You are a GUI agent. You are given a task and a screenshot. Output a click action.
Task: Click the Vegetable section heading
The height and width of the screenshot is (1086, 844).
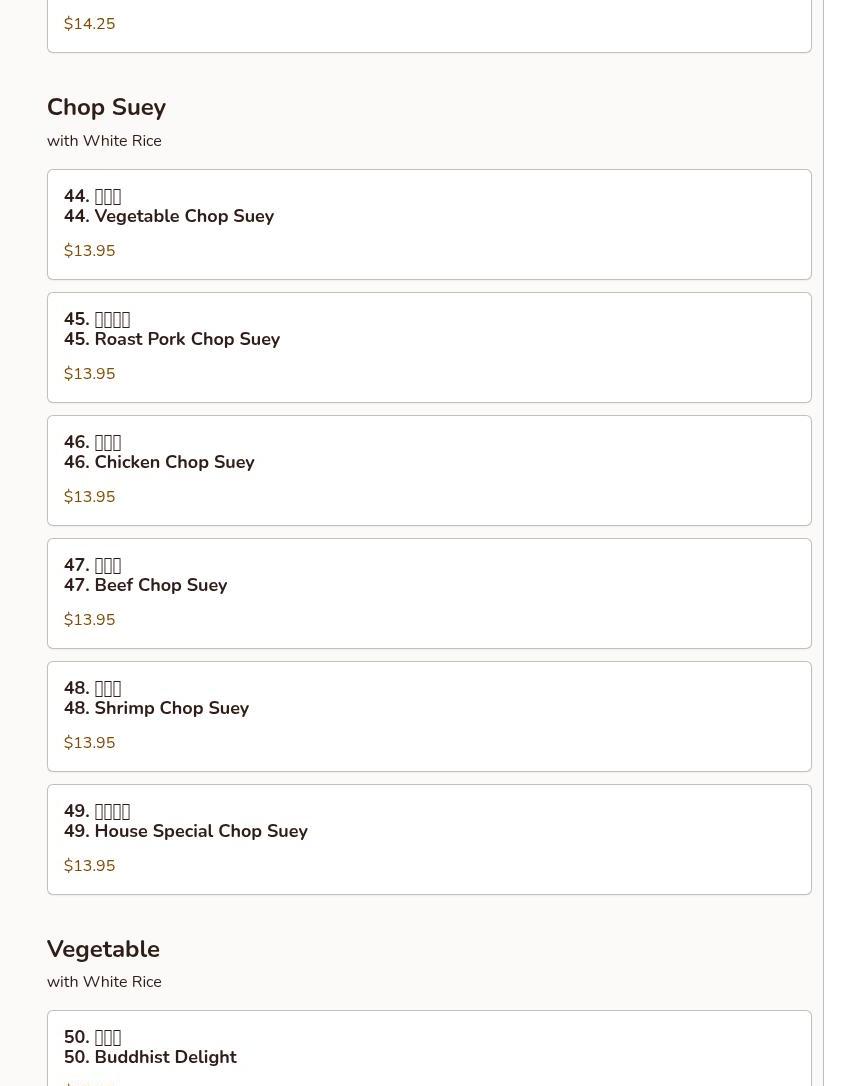pos(103,949)
